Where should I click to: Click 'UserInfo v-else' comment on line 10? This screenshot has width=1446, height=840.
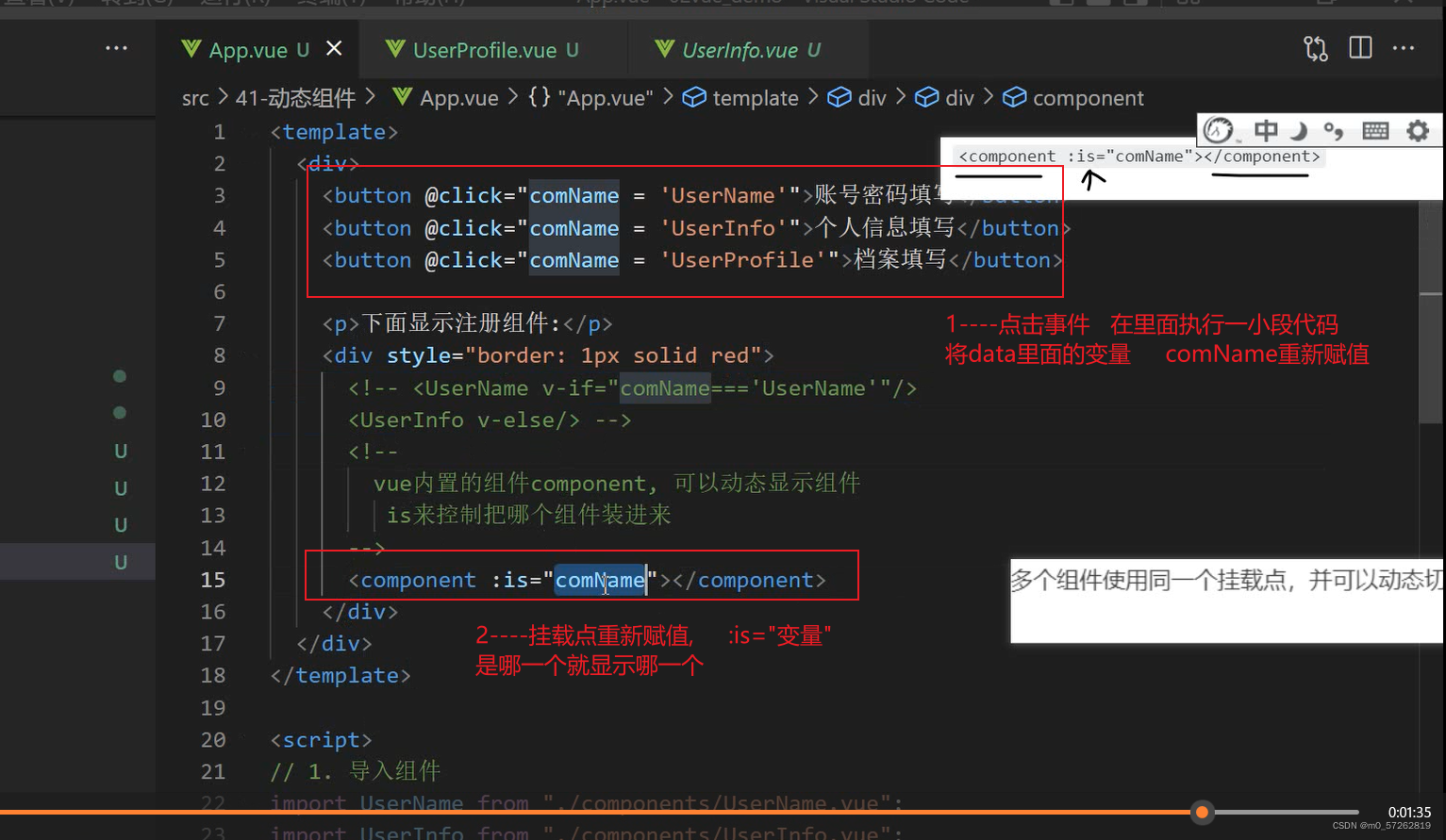(490, 420)
